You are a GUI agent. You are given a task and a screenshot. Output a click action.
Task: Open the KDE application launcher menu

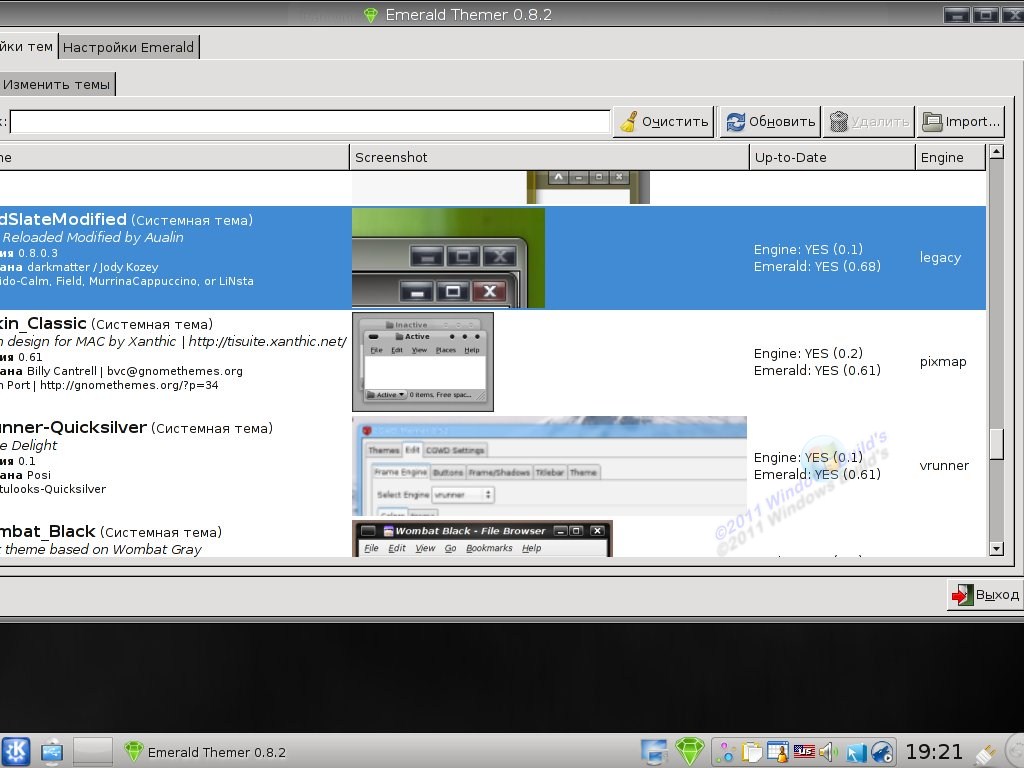pyautogui.click(x=15, y=751)
